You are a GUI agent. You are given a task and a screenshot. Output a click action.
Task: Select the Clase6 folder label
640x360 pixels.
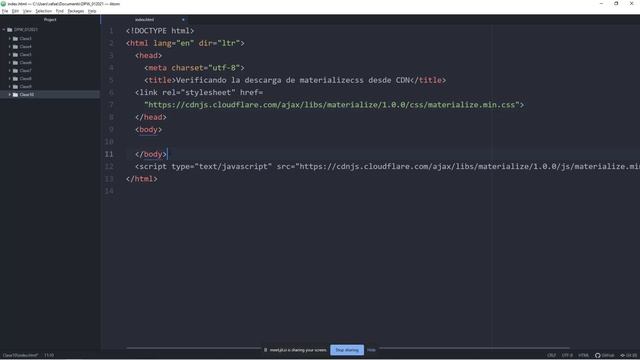tap(25, 63)
